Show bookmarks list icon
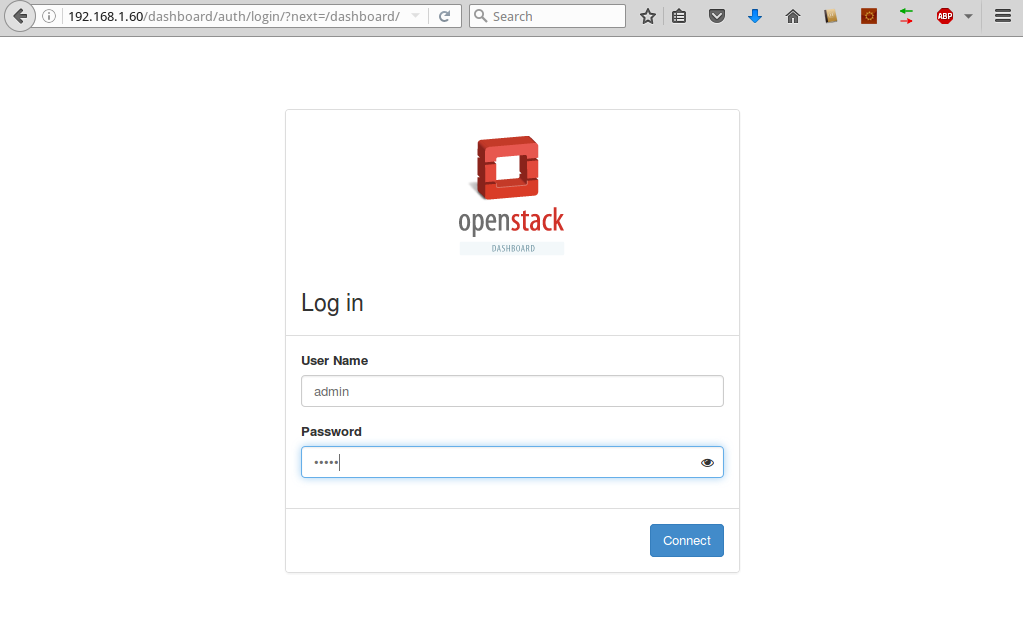This screenshot has width=1023, height=643. 679,16
